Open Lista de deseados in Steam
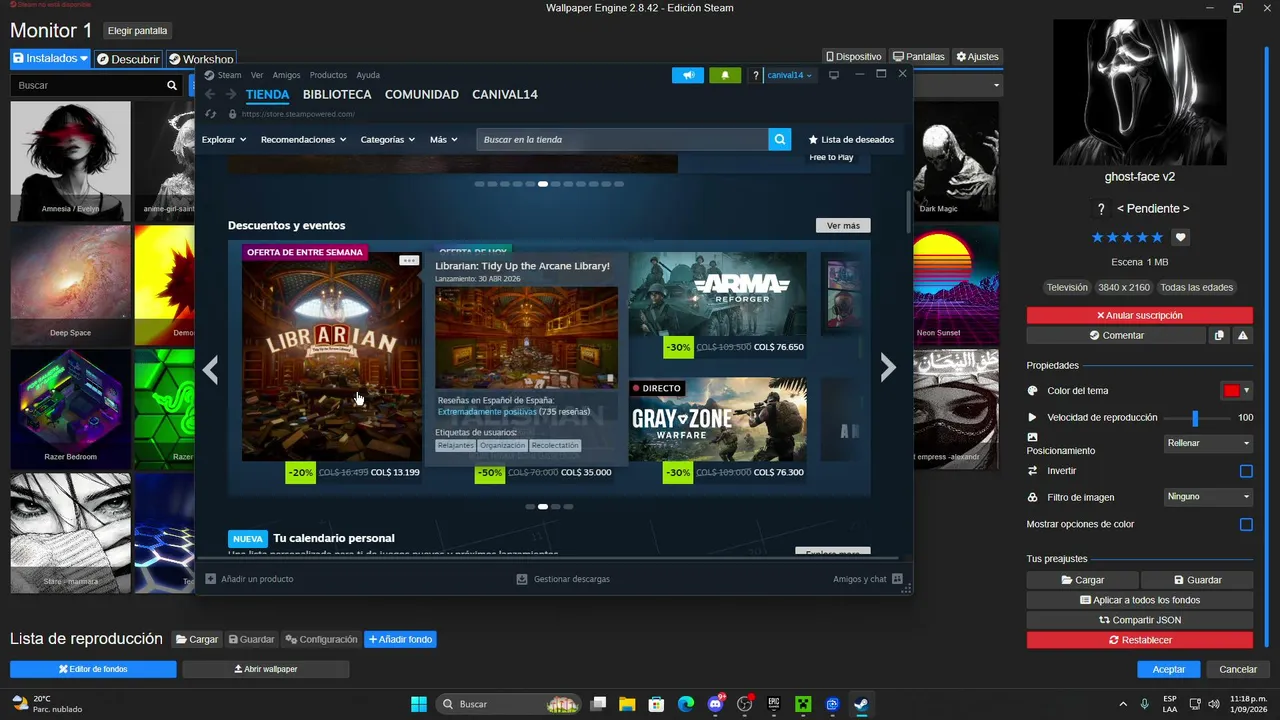This screenshot has width=1280, height=720. coord(851,140)
